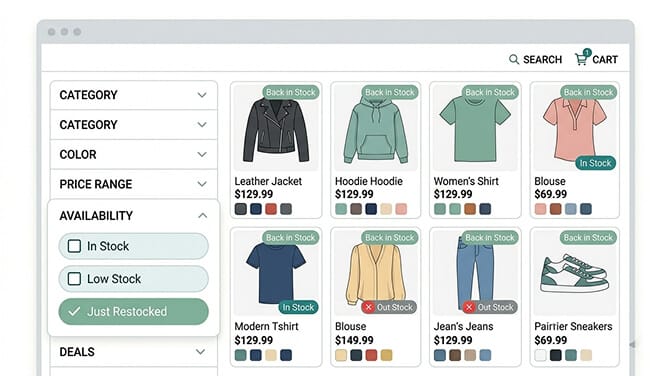Open the pink Blouse product image
The height and width of the screenshot is (376, 672).
tap(574, 129)
